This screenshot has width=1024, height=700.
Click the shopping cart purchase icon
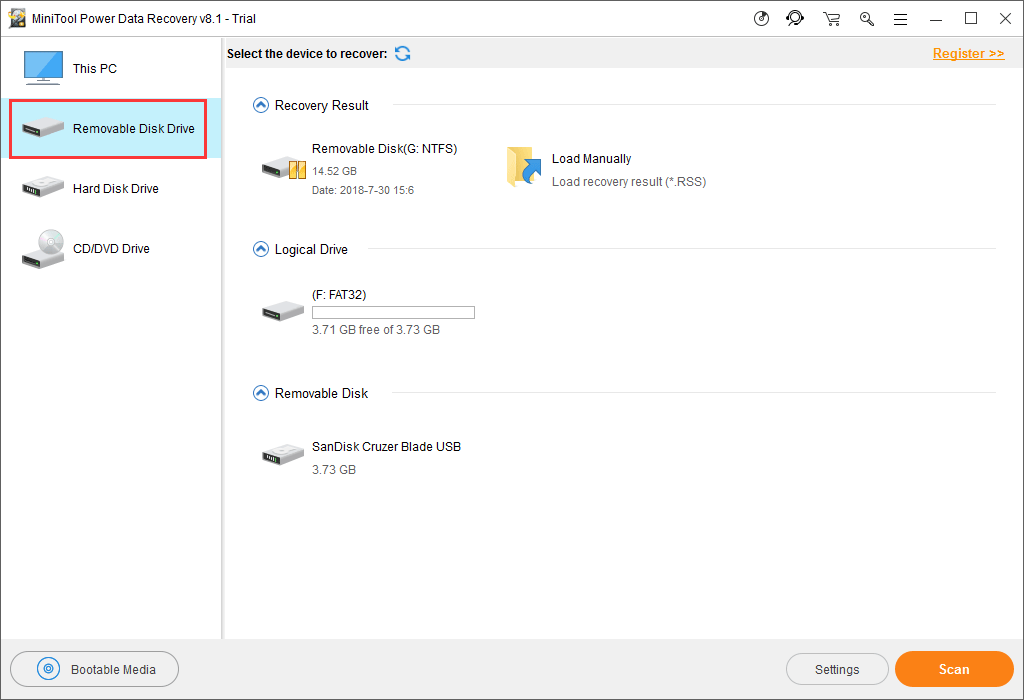[831, 18]
